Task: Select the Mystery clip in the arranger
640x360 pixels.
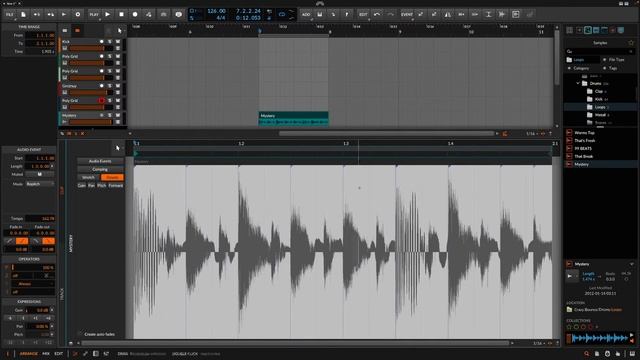Action: (293, 119)
